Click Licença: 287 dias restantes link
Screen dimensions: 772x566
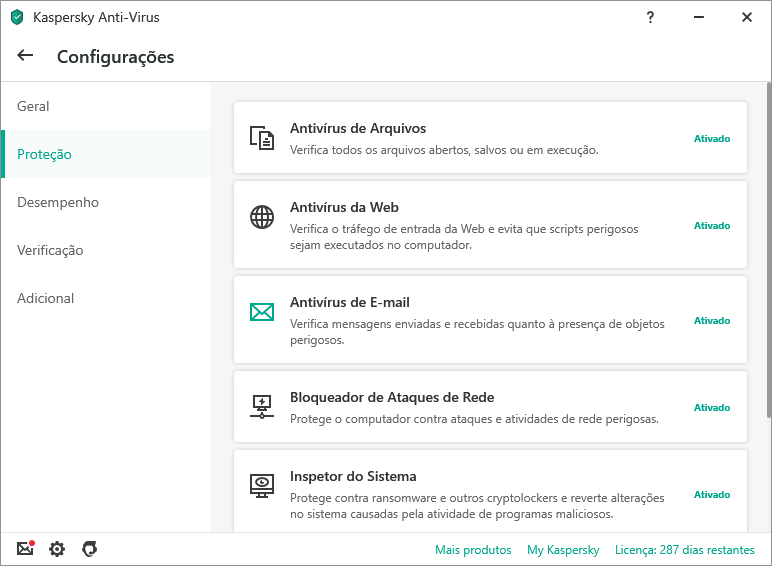click(x=684, y=550)
